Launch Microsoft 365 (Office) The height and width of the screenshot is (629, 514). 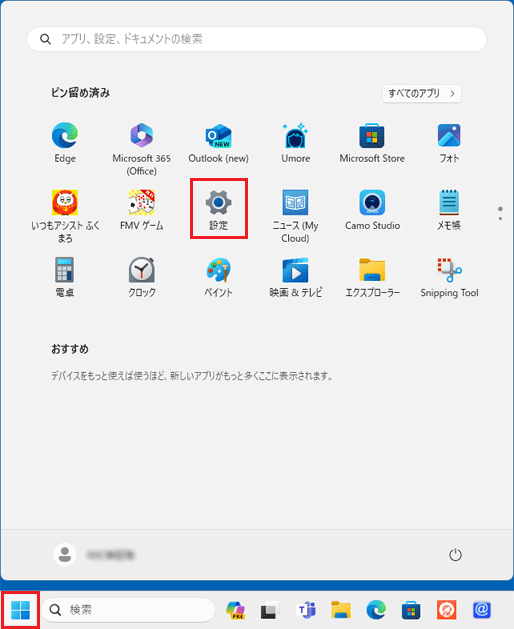(x=142, y=148)
